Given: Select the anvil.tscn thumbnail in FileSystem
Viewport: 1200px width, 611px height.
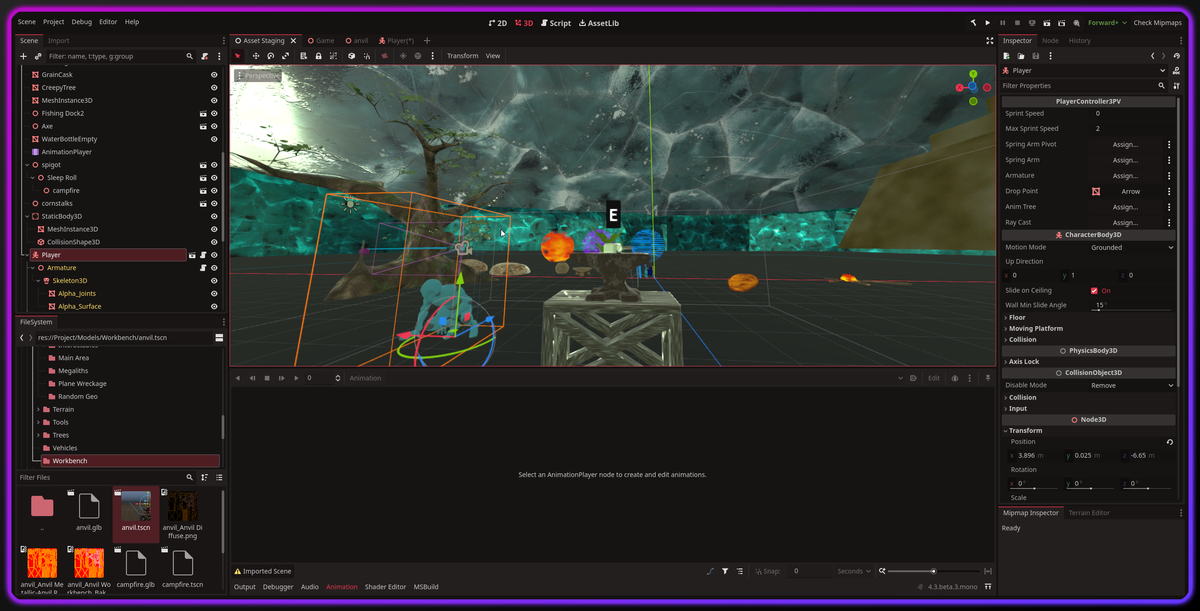Looking at the screenshot, I should pyautogui.click(x=136, y=512).
